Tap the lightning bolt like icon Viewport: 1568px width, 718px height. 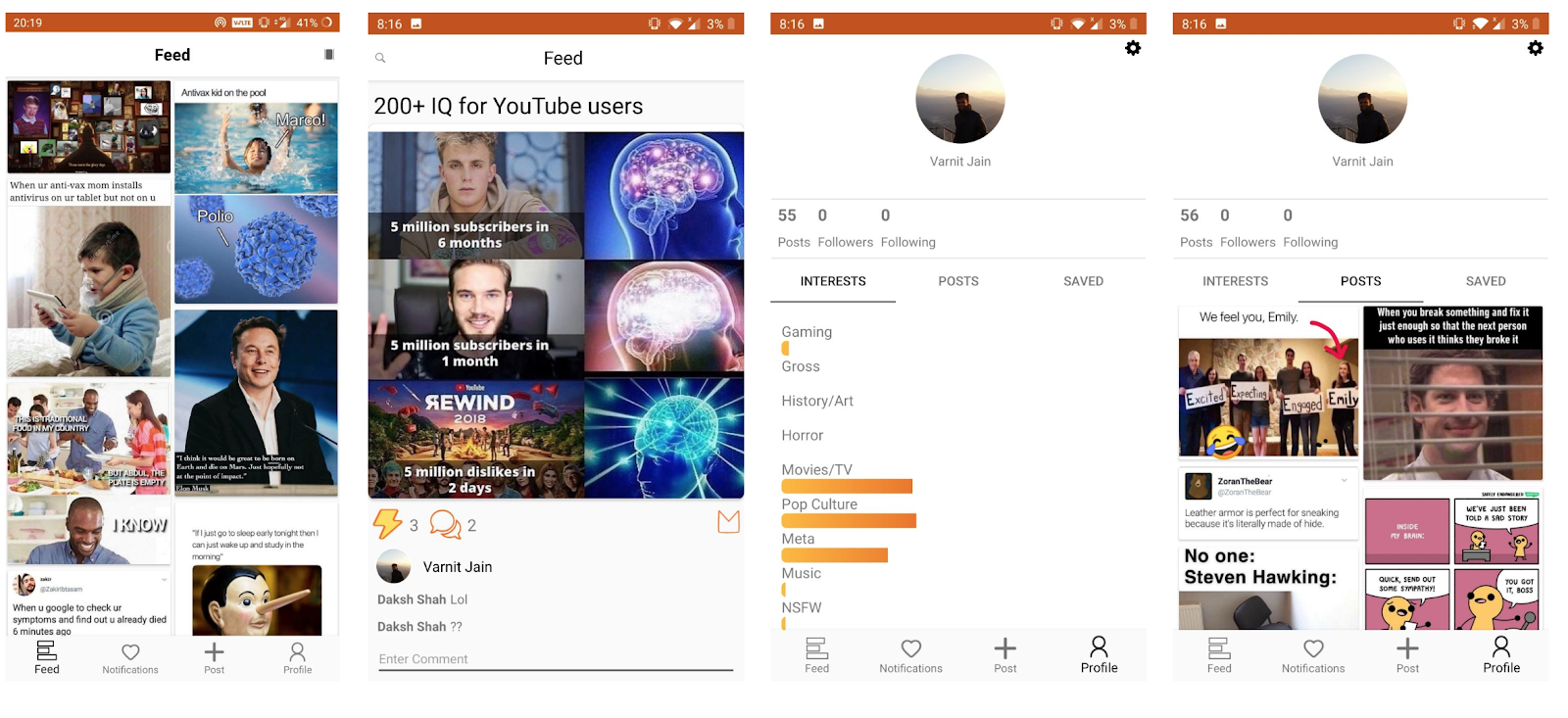[387, 524]
